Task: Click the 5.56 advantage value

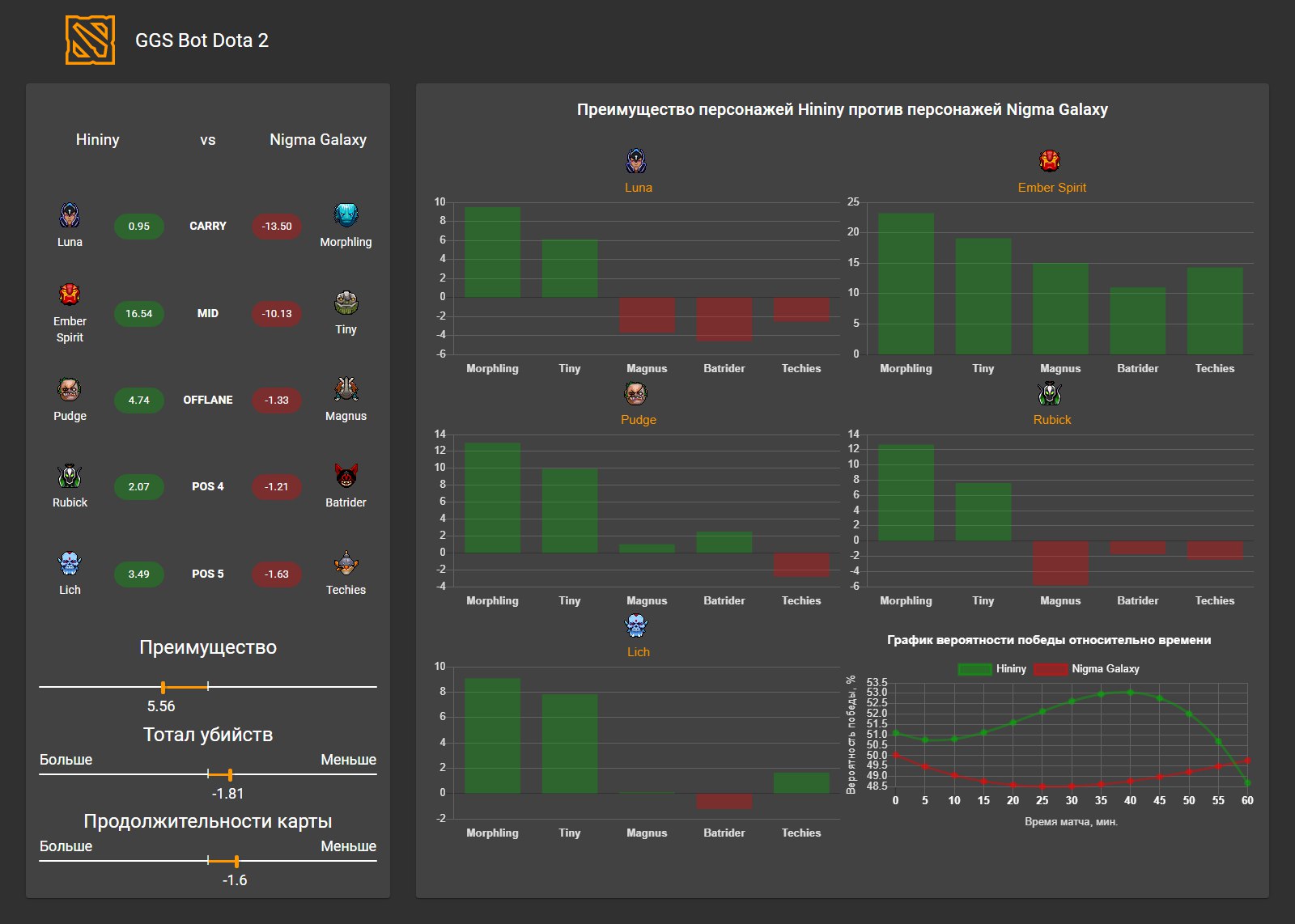Action: point(161,706)
